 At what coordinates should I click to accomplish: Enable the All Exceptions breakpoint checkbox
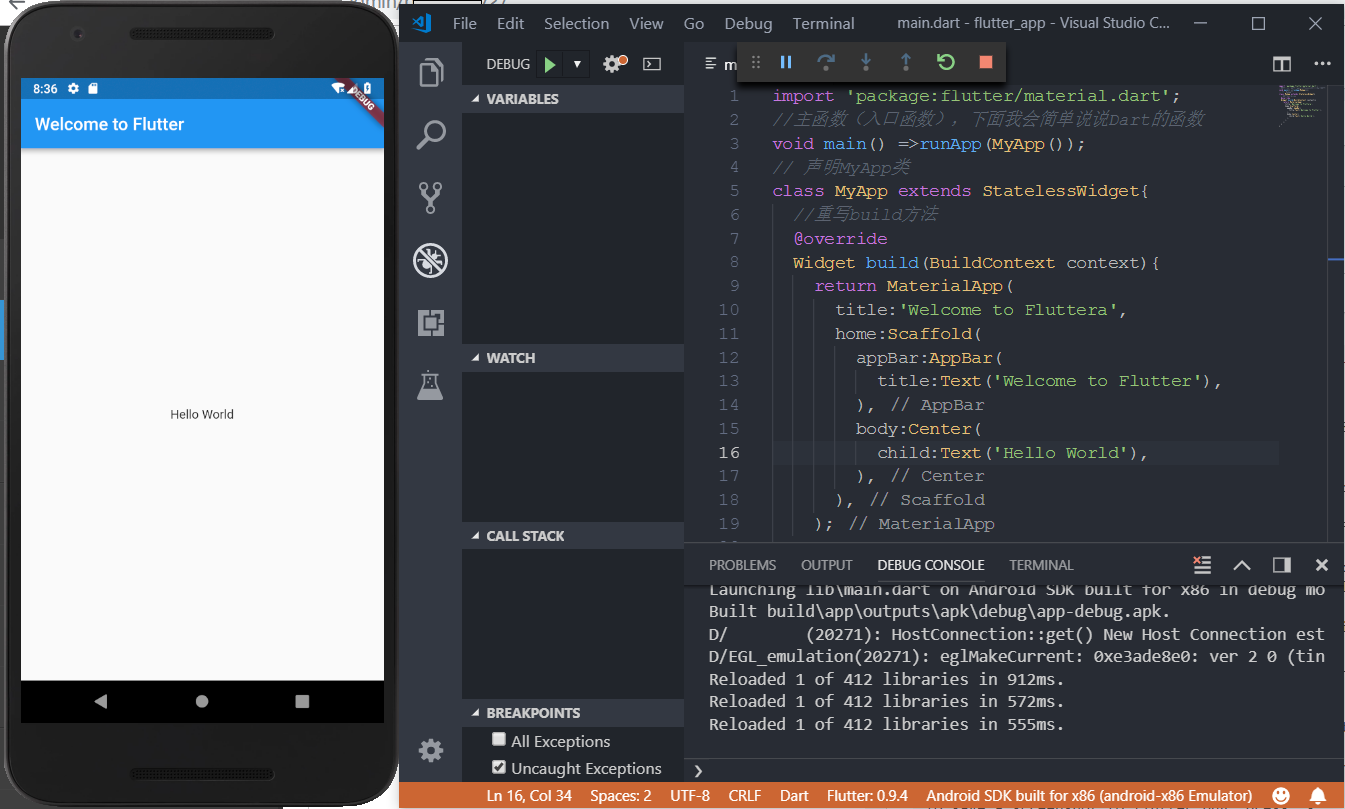499,740
